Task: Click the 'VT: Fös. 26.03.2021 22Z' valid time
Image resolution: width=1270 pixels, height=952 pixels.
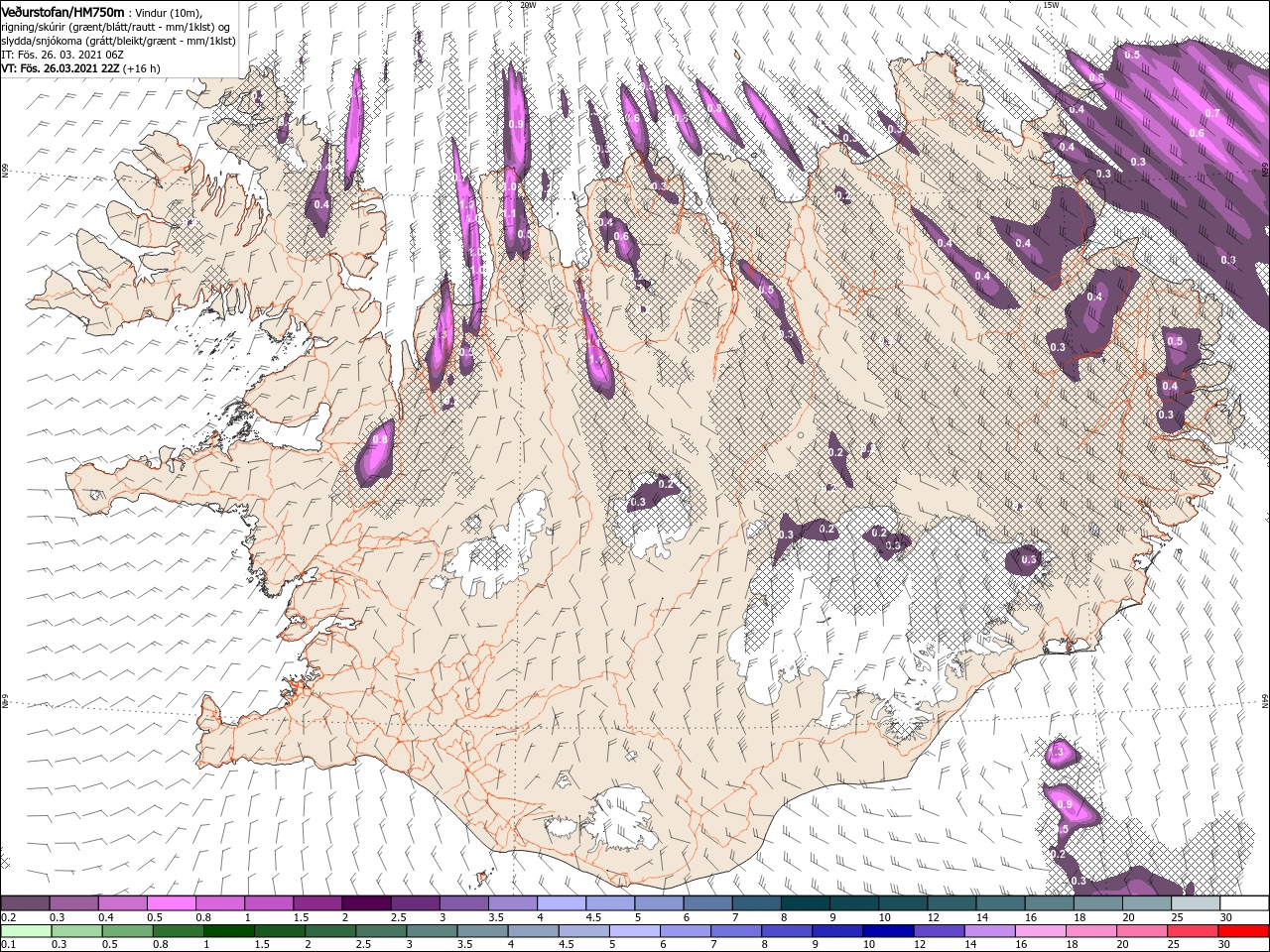Action: tap(61, 68)
